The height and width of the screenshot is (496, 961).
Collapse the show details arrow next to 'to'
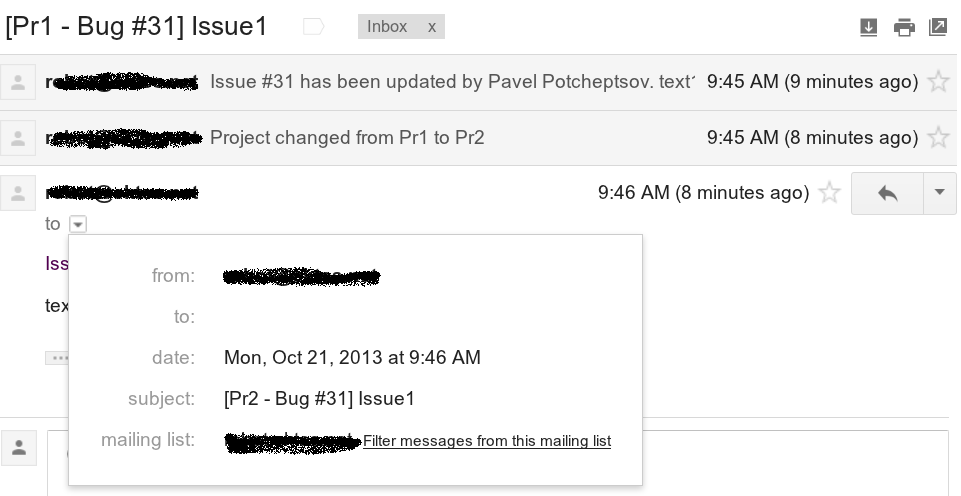(78, 224)
